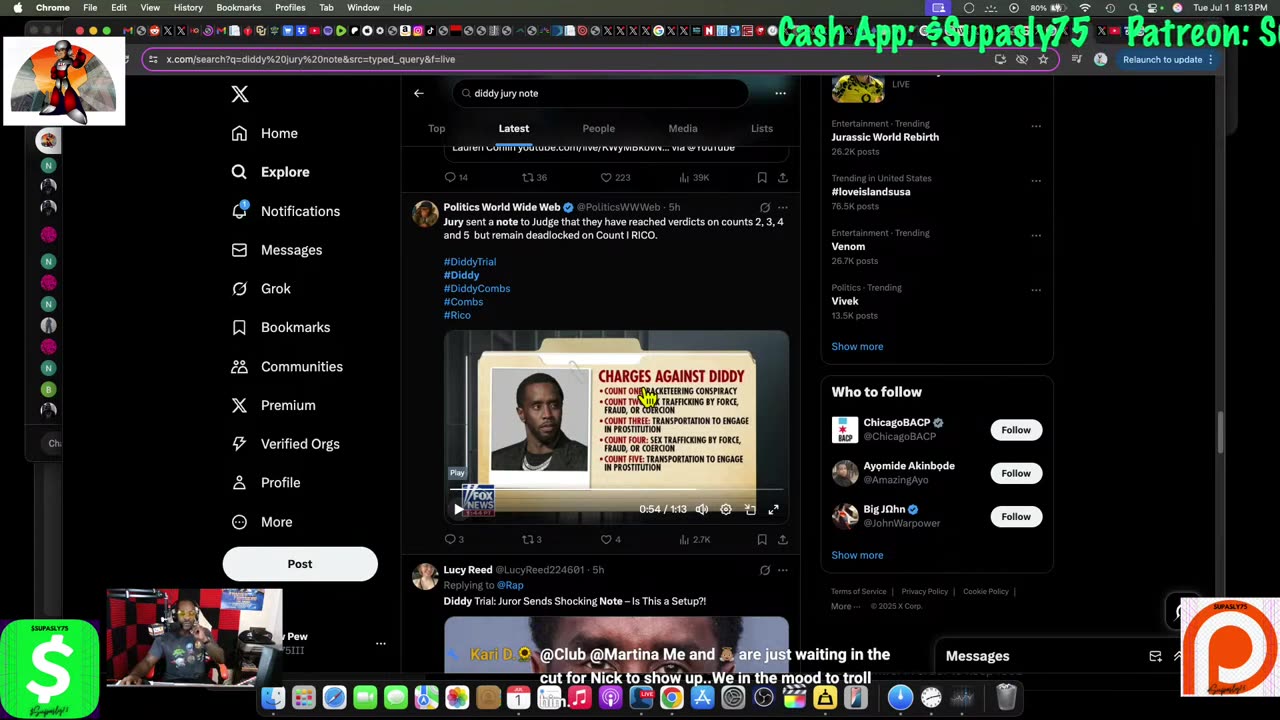Follow Big JOhn
Screen dimensions: 1280x720
point(1016,516)
